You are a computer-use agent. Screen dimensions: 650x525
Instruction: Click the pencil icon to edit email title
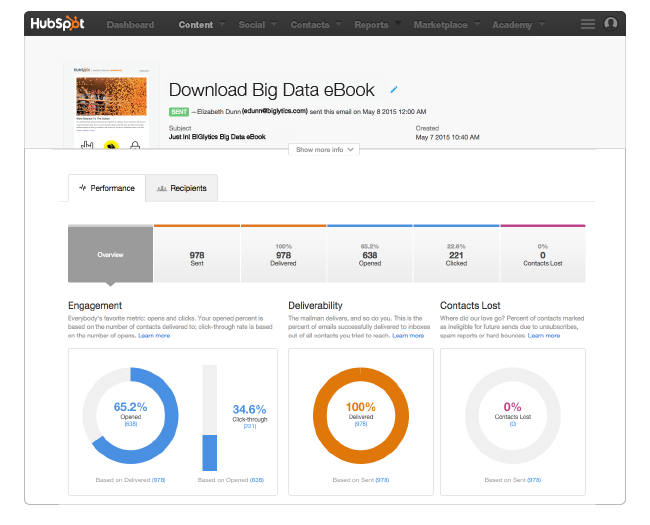(394, 90)
